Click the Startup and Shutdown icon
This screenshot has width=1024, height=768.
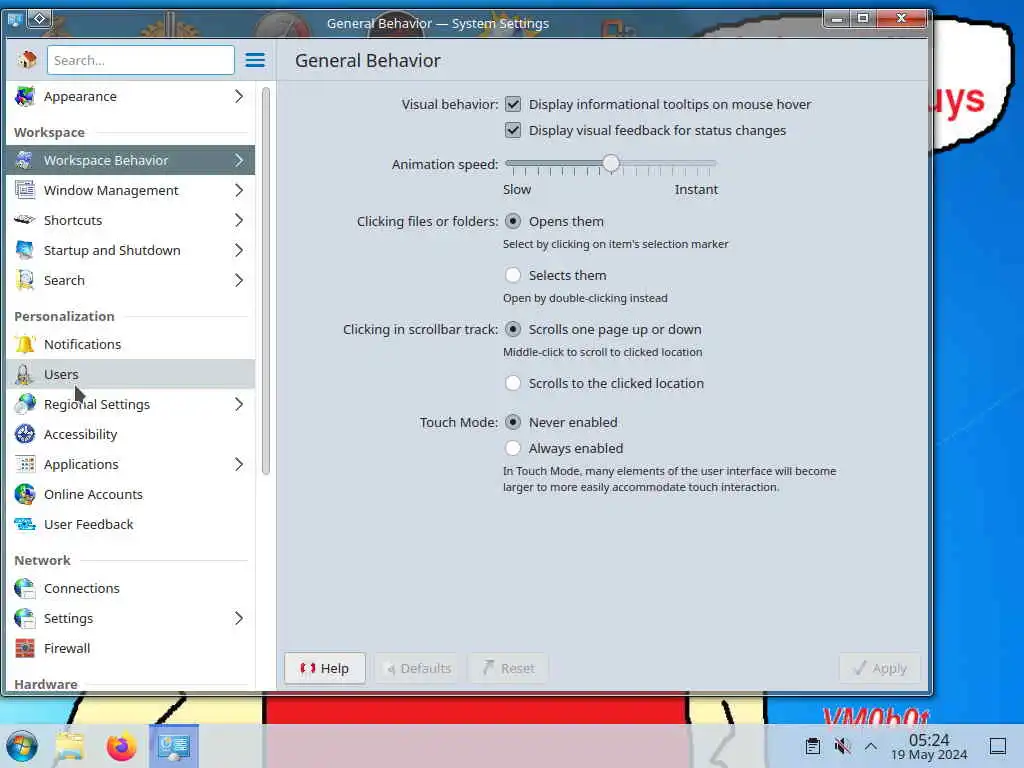(25, 250)
